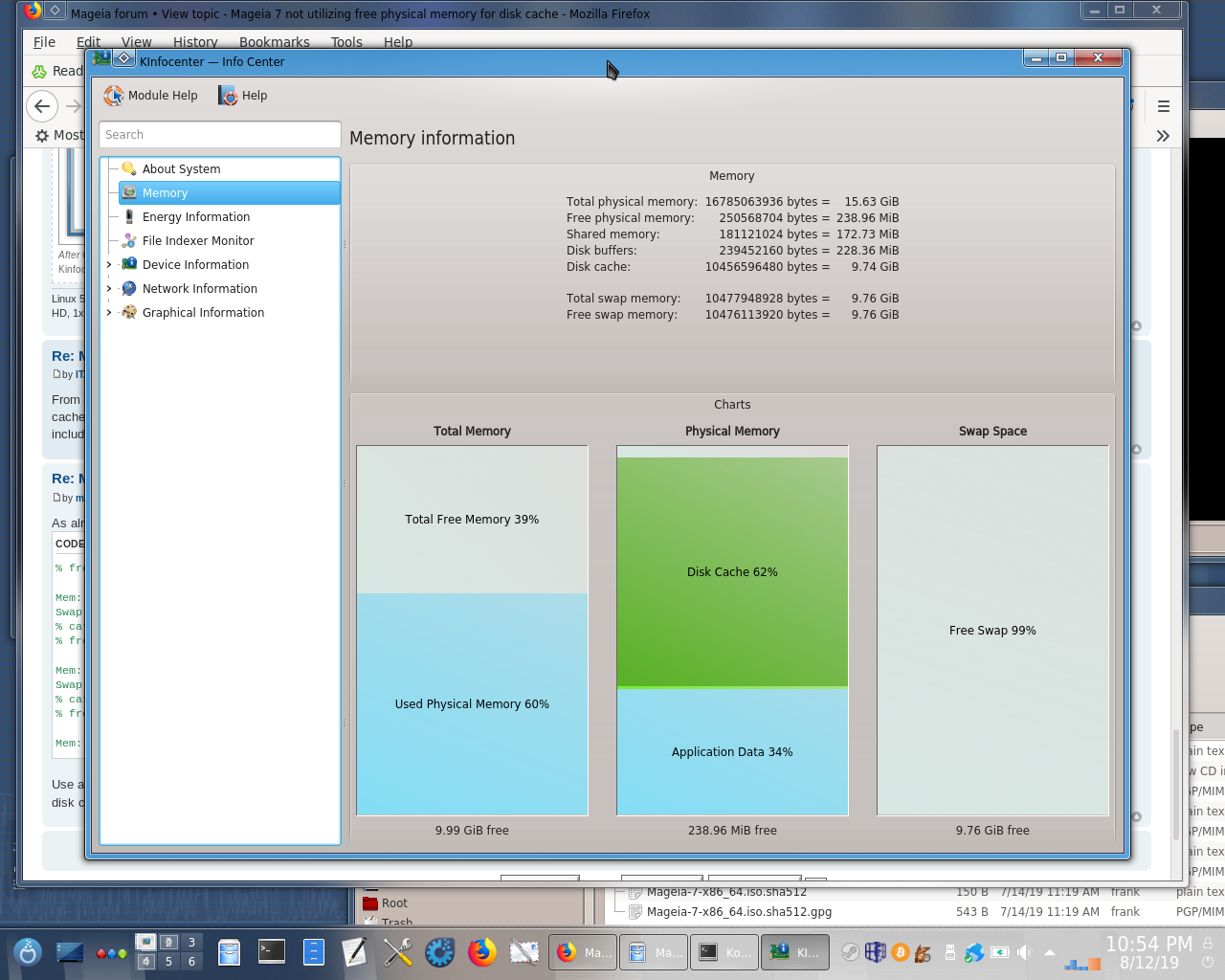This screenshot has height=980, width=1225.
Task: Click the File Indexer Monitor icon
Action: (x=129, y=241)
